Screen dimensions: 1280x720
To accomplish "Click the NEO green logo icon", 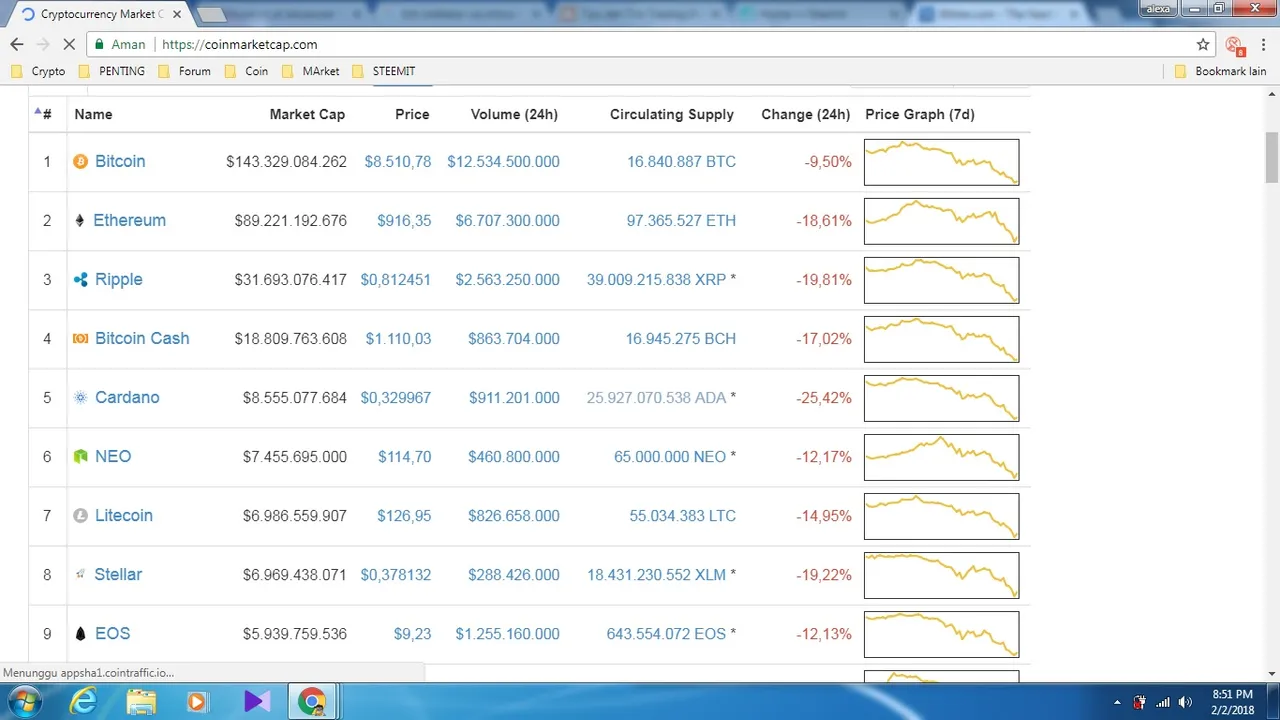I will 81,456.
